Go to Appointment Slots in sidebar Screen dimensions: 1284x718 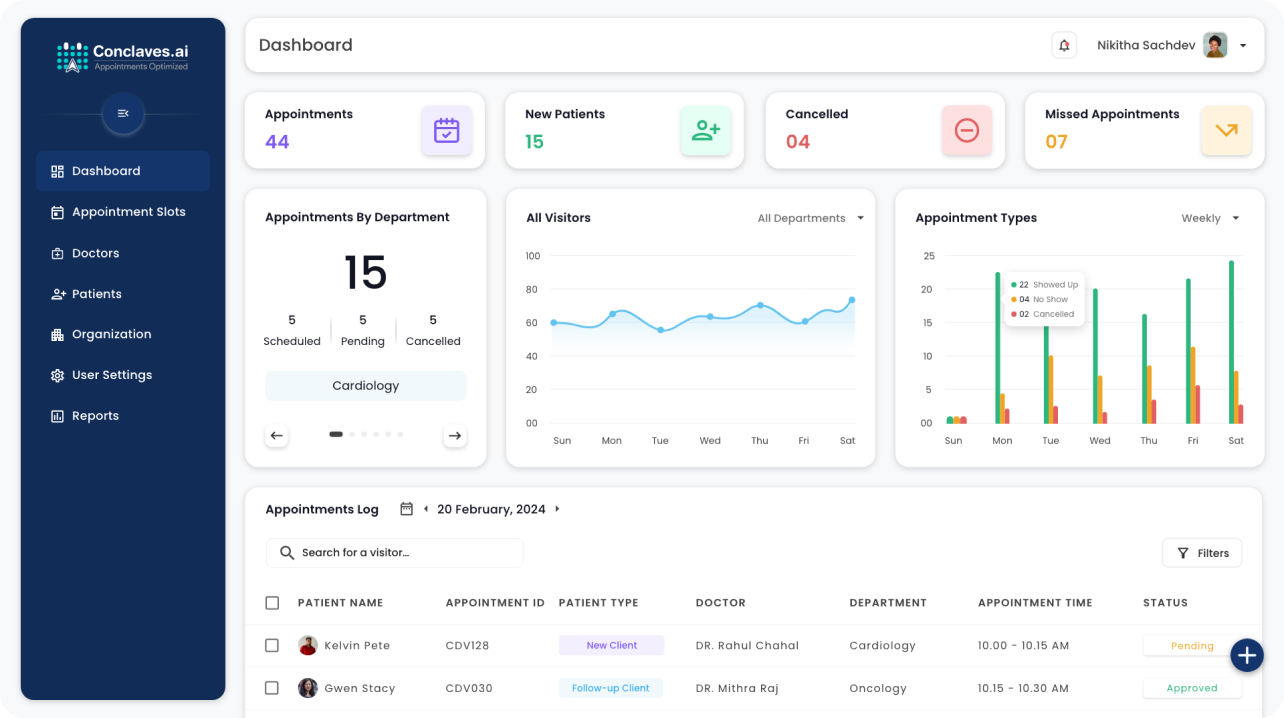coord(128,212)
